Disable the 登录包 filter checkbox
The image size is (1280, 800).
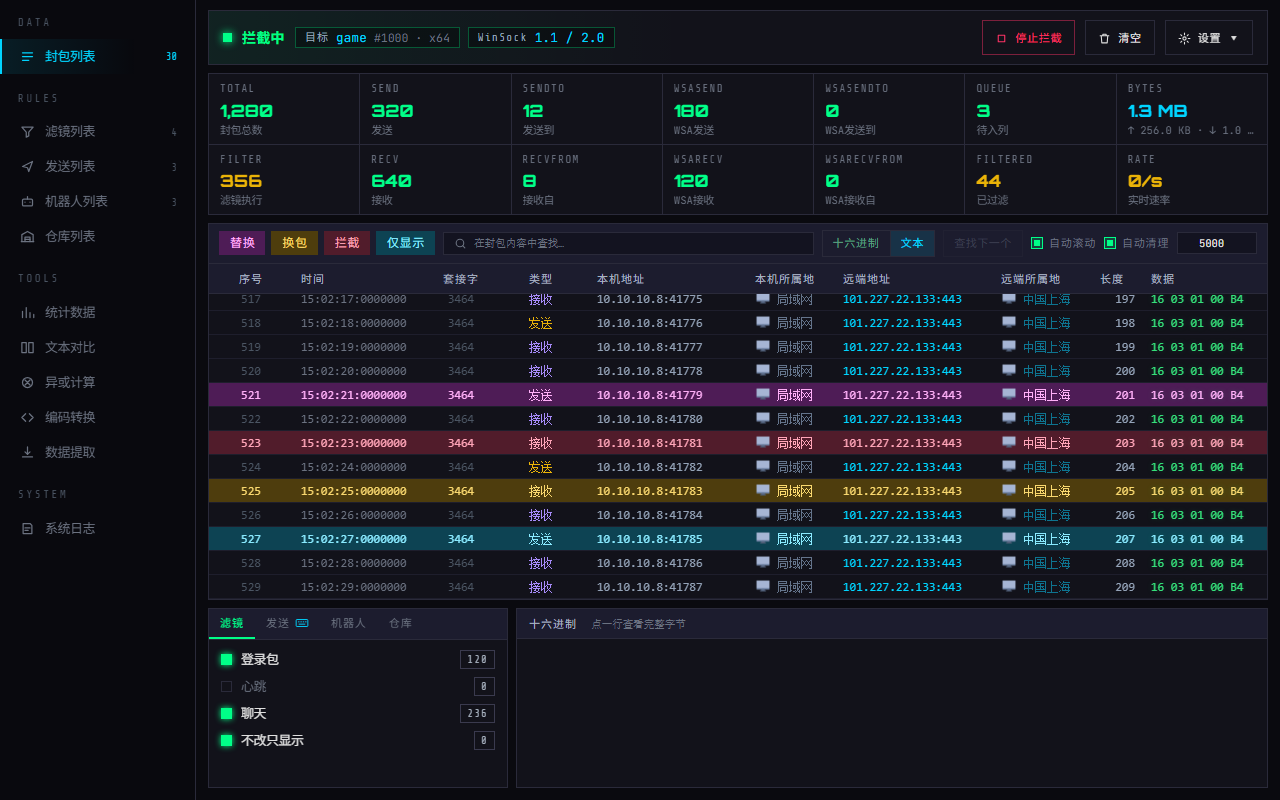pyautogui.click(x=226, y=659)
